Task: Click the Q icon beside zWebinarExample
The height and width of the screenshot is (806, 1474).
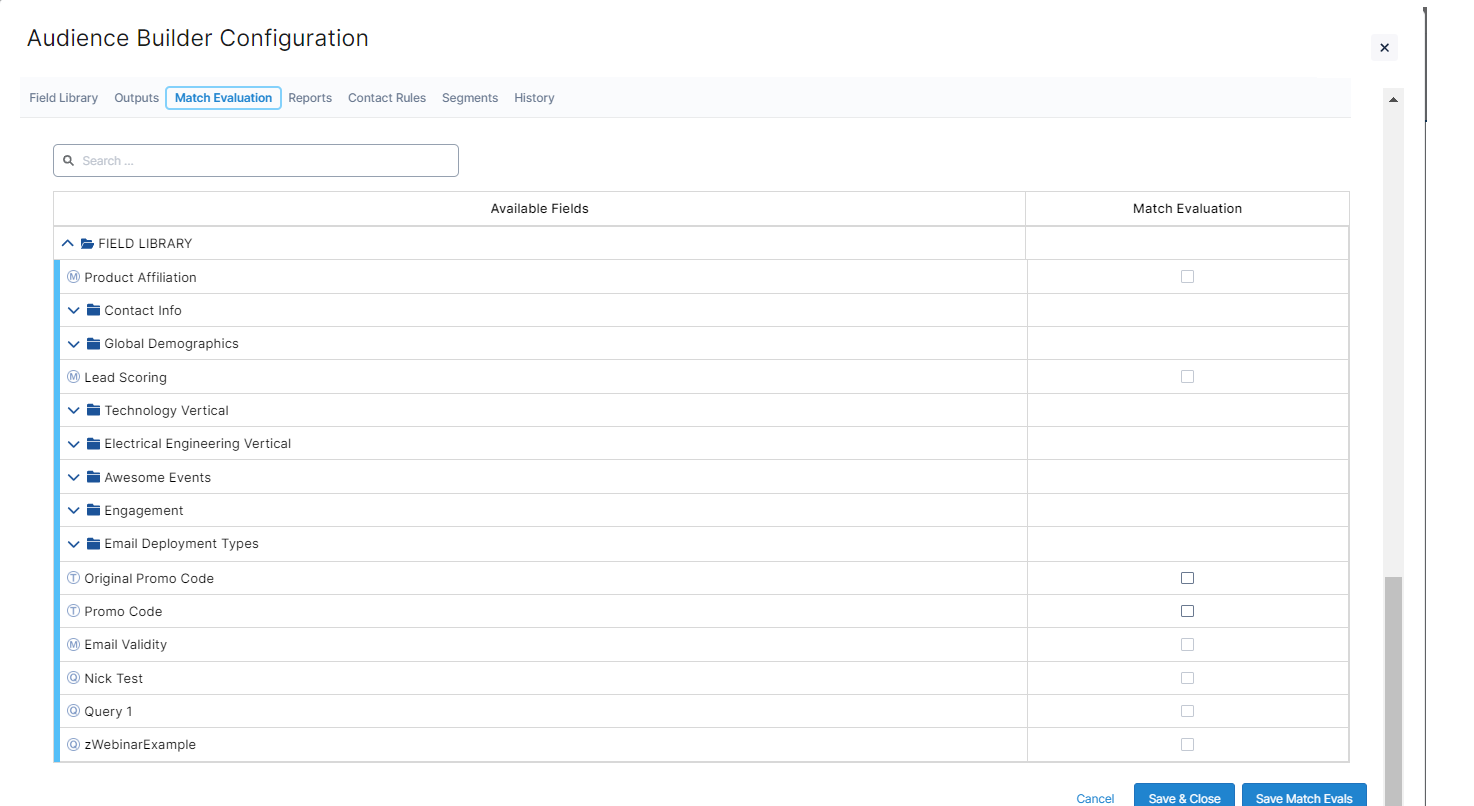Action: 73,745
